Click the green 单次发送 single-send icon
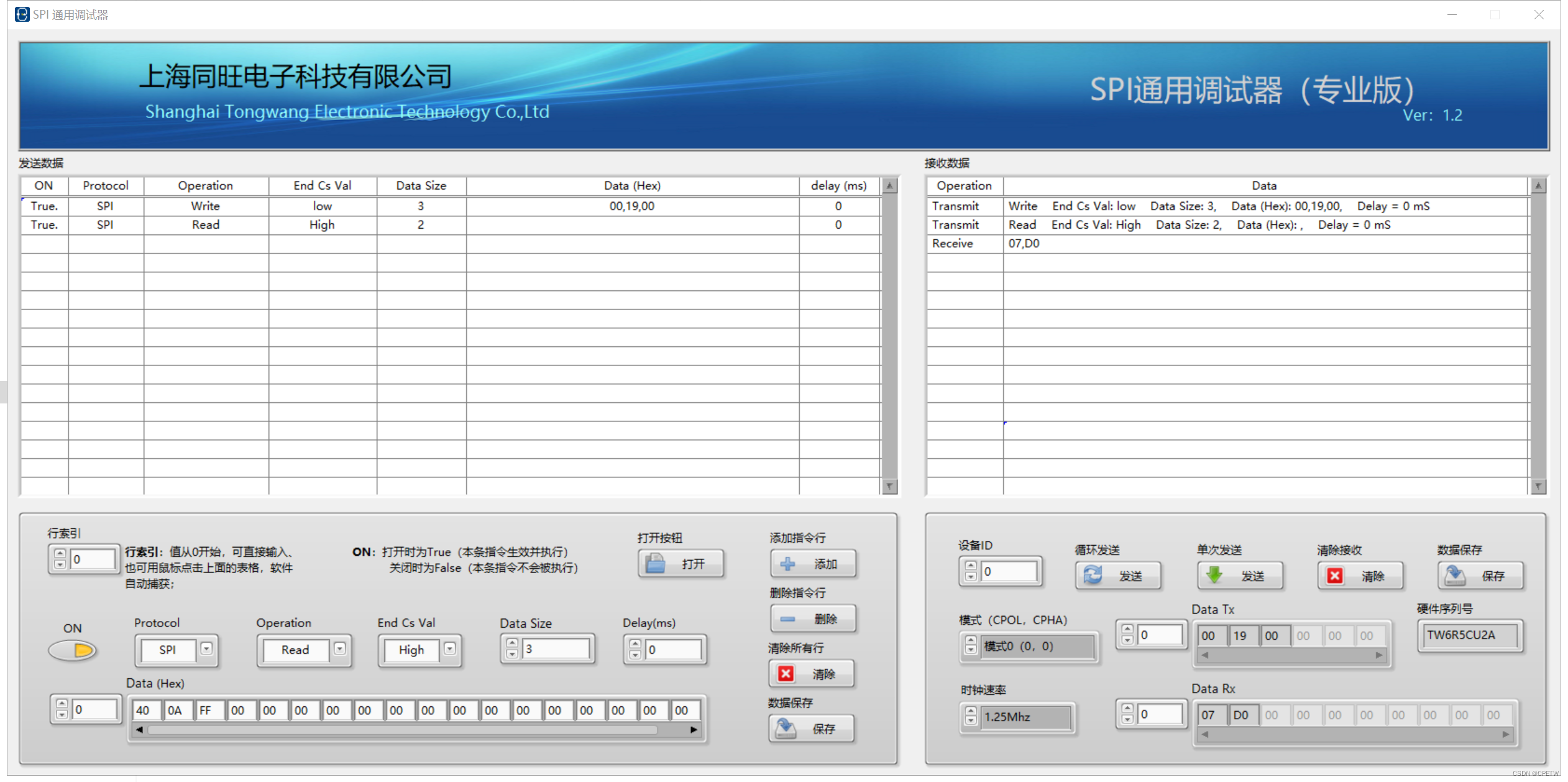 coord(1213,575)
